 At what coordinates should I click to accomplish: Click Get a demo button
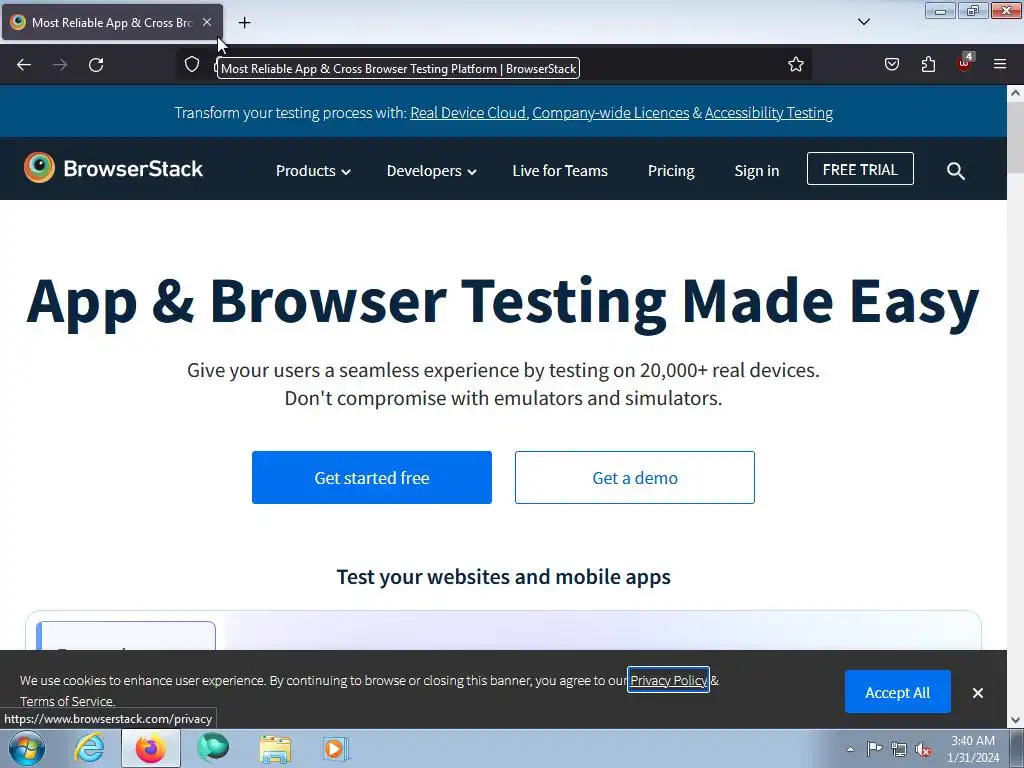635,477
